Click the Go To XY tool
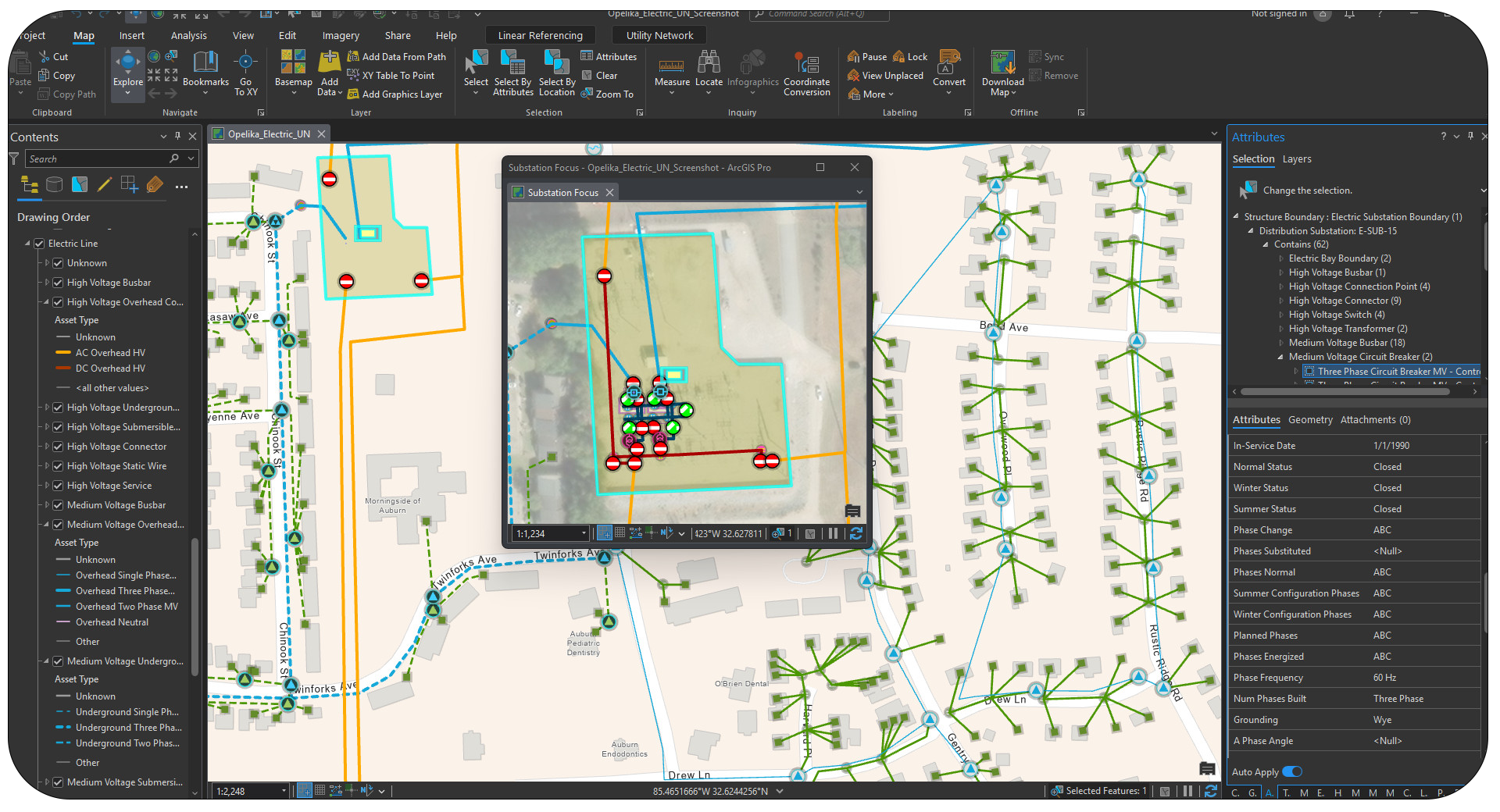This screenshot has height=812, width=1500. point(246,73)
